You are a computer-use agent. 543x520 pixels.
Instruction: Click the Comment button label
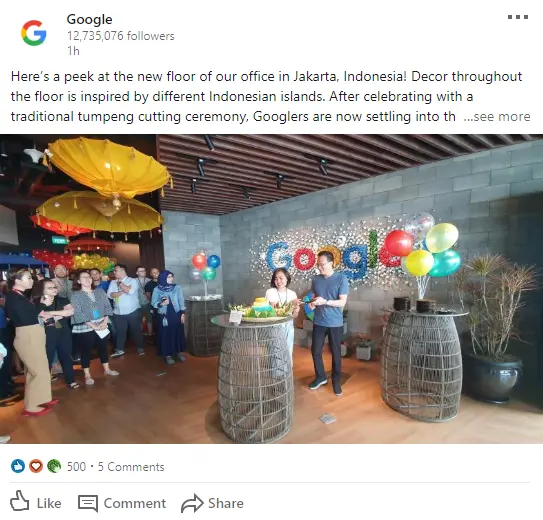click(135, 503)
